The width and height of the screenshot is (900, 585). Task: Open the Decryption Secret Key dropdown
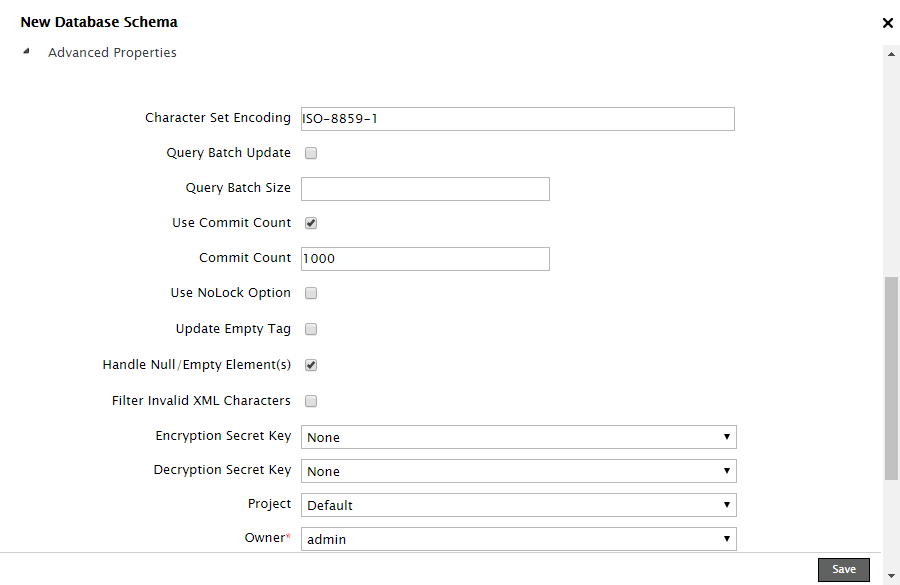pyautogui.click(x=518, y=471)
